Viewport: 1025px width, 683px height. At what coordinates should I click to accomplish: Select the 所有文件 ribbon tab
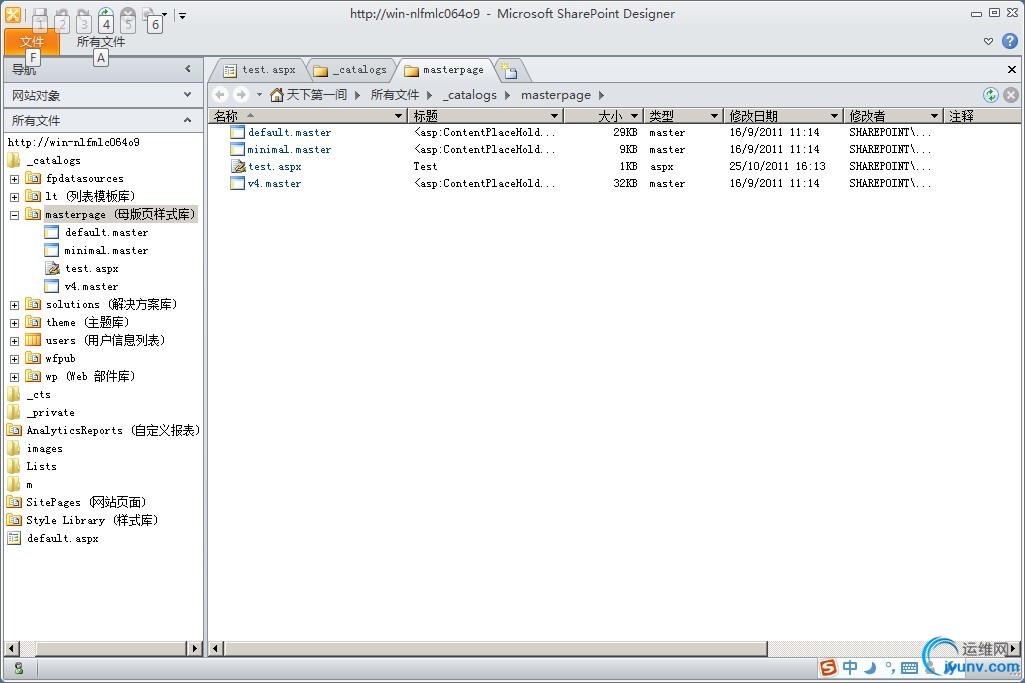point(101,42)
